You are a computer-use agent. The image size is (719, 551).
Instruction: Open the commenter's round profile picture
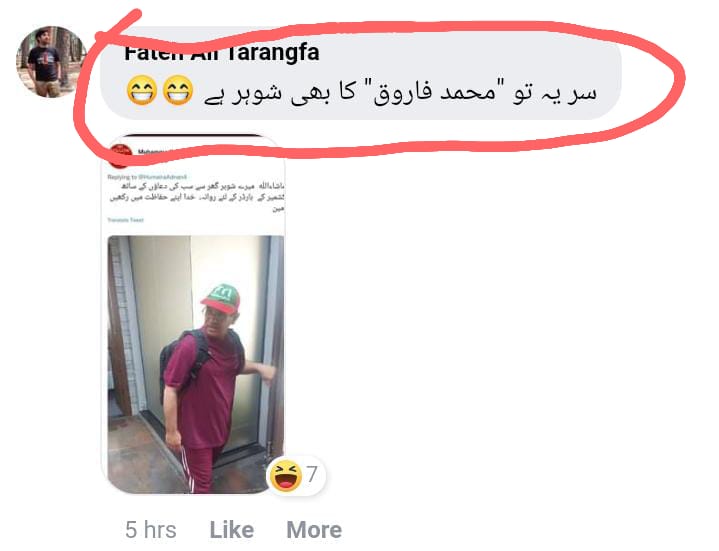tap(51, 62)
